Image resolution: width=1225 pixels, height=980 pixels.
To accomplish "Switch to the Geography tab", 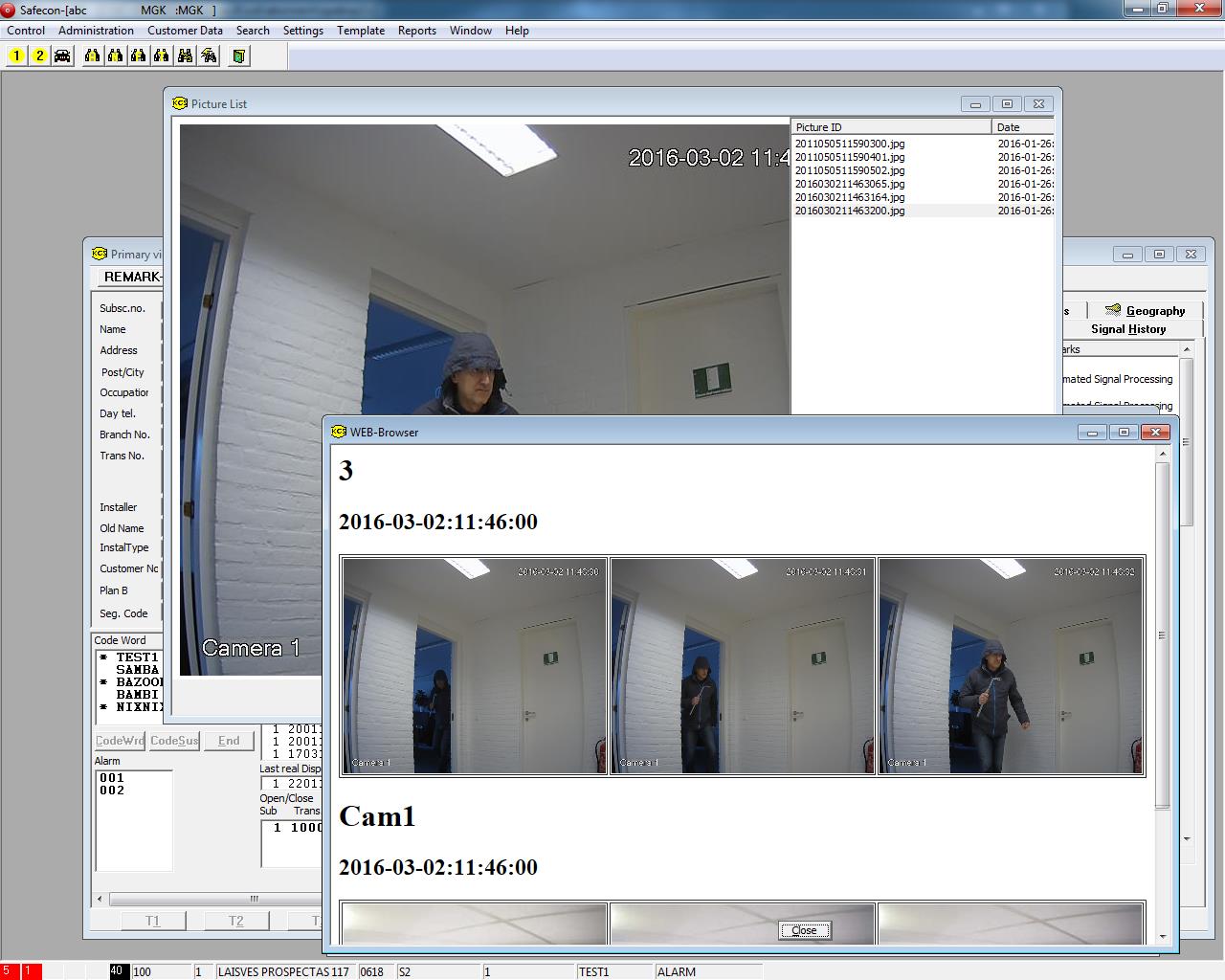I will point(1145,310).
